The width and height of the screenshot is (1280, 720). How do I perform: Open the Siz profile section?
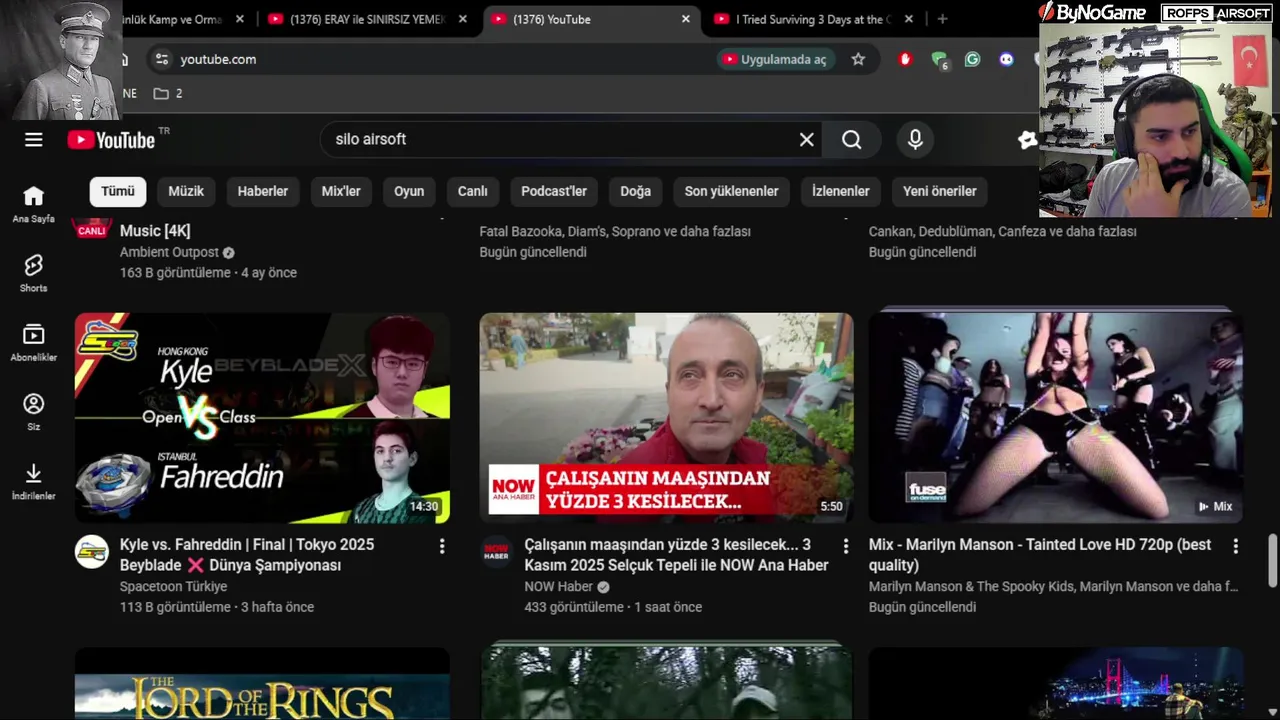(x=34, y=412)
